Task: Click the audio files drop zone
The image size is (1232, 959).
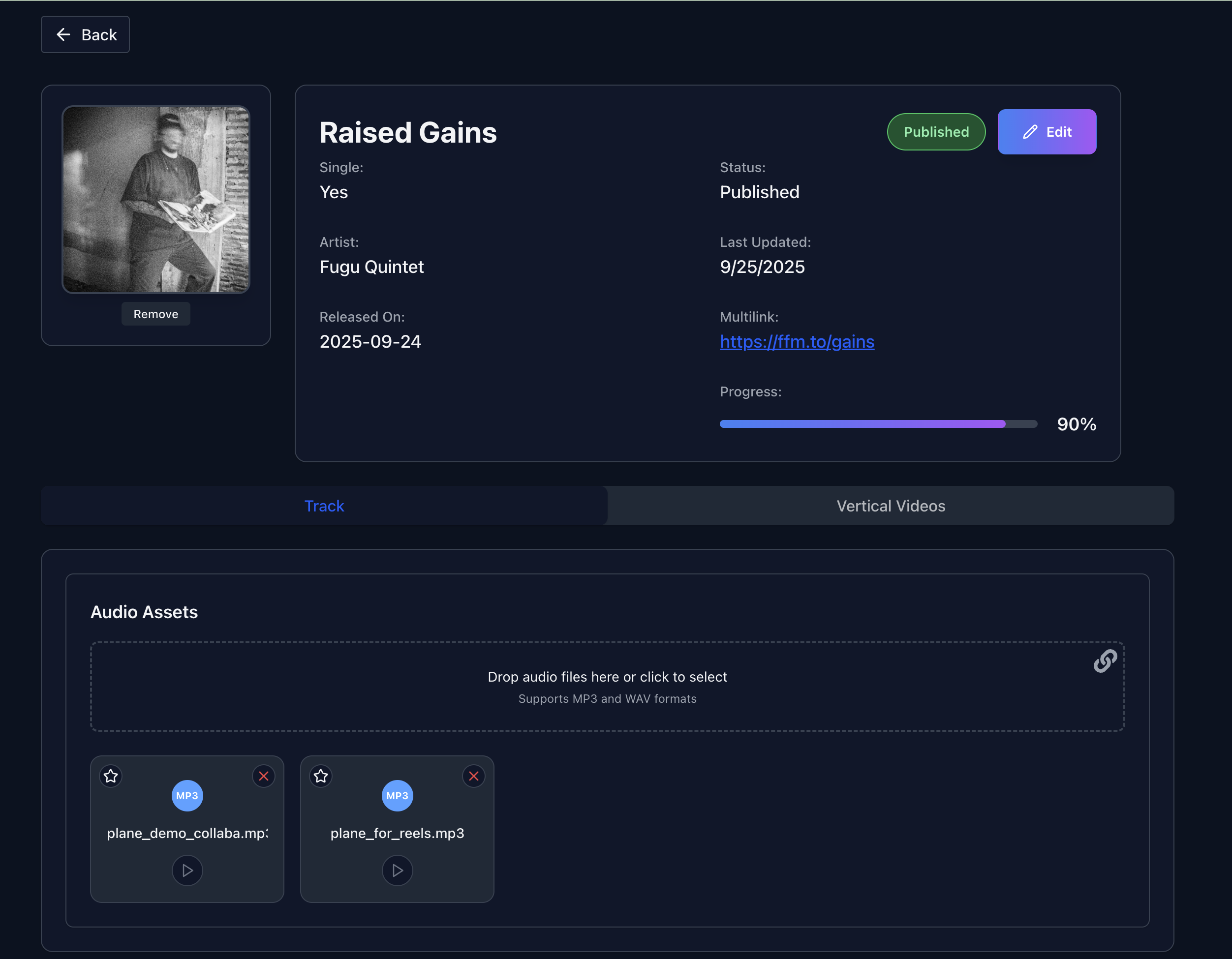Action: tap(607, 686)
